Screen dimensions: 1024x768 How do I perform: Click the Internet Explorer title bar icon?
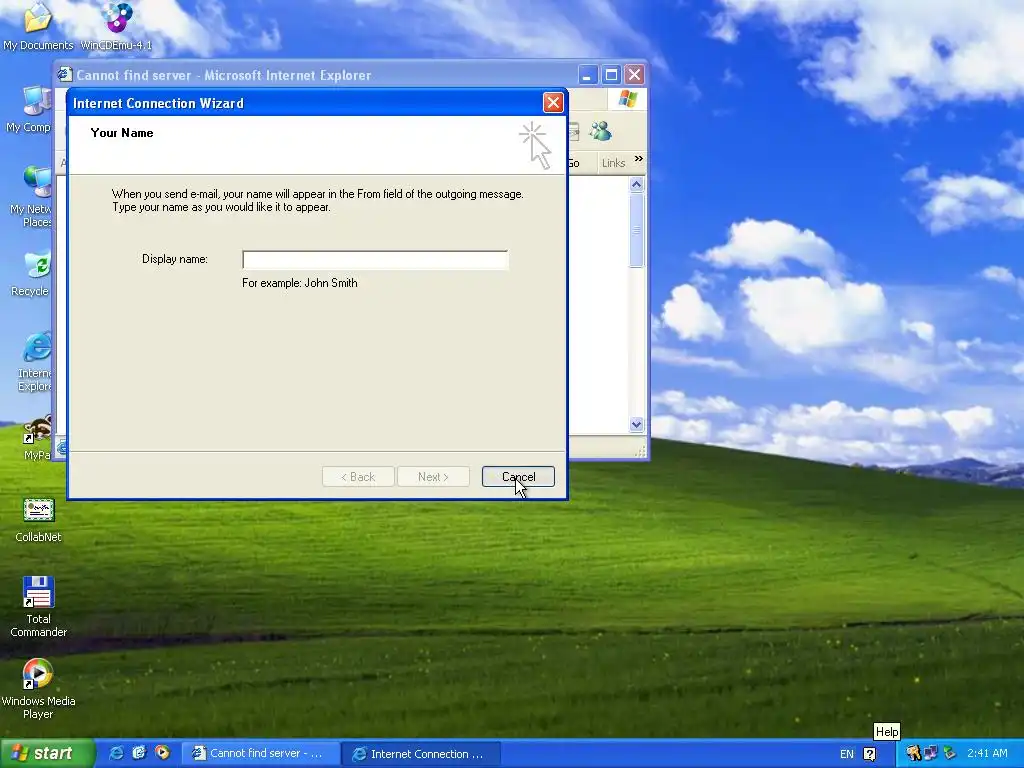pyautogui.click(x=65, y=74)
